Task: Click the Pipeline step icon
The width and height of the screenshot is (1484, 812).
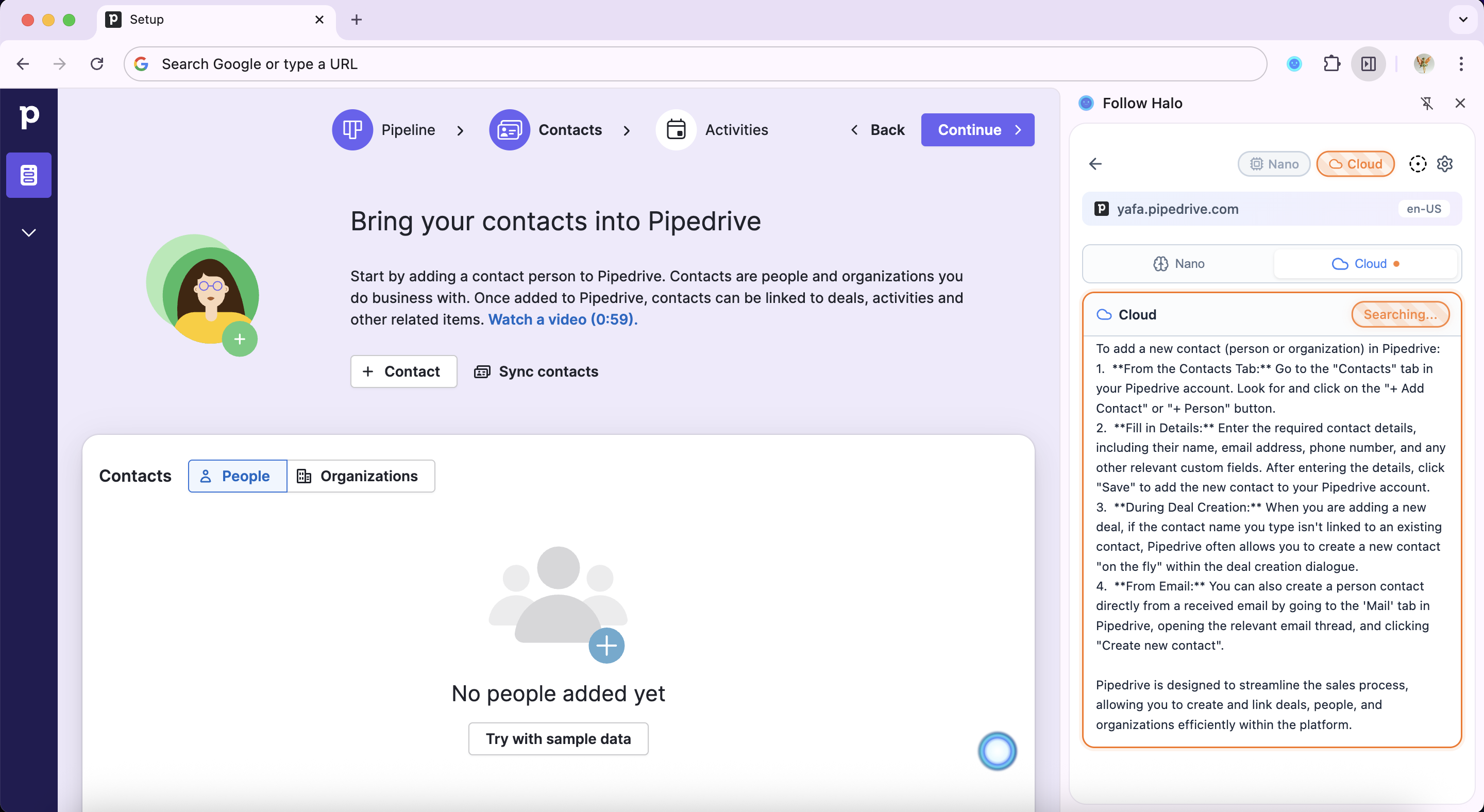Action: [352, 129]
